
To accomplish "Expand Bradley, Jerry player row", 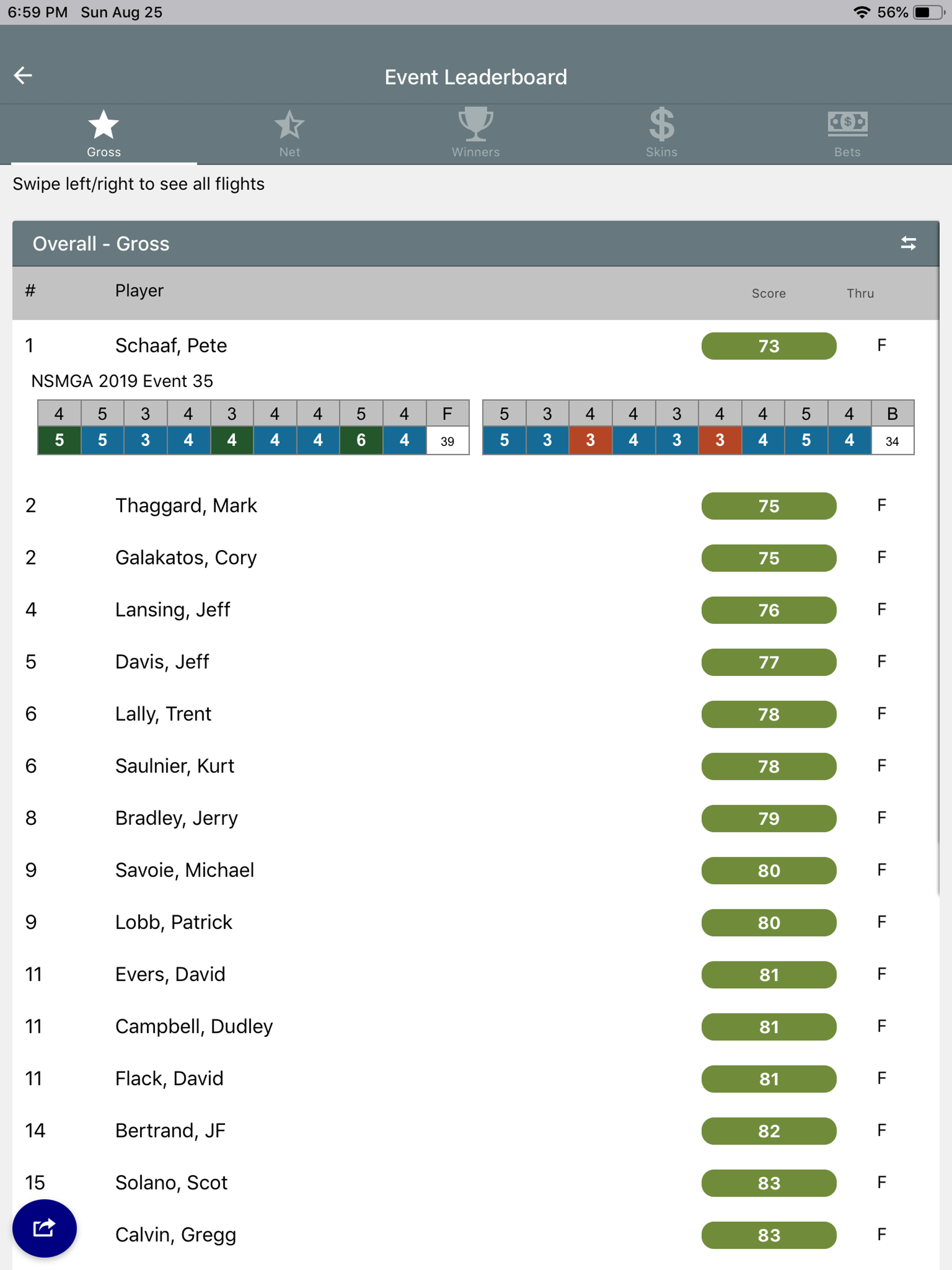I will [x=176, y=818].
